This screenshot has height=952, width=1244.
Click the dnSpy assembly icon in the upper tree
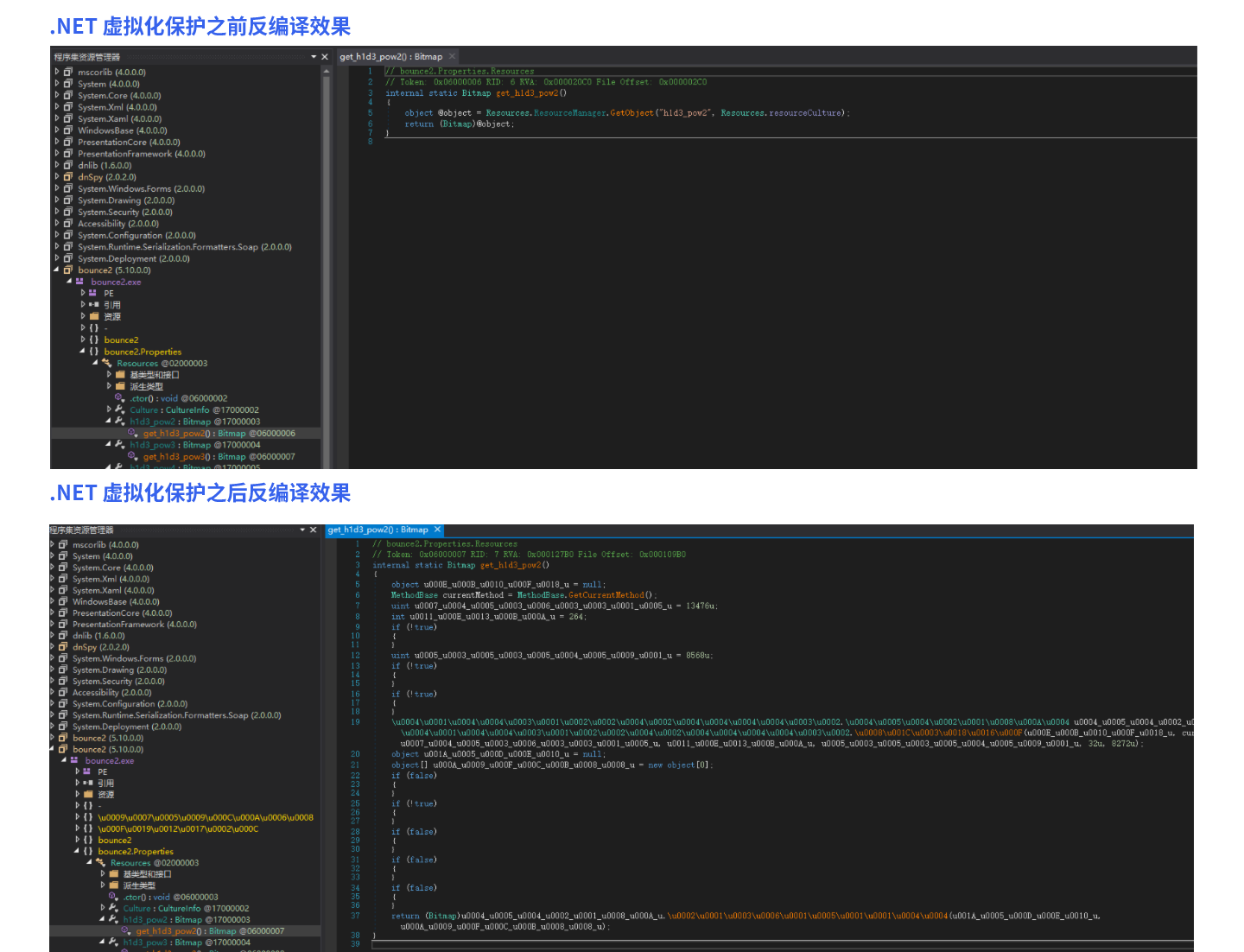[x=68, y=177]
